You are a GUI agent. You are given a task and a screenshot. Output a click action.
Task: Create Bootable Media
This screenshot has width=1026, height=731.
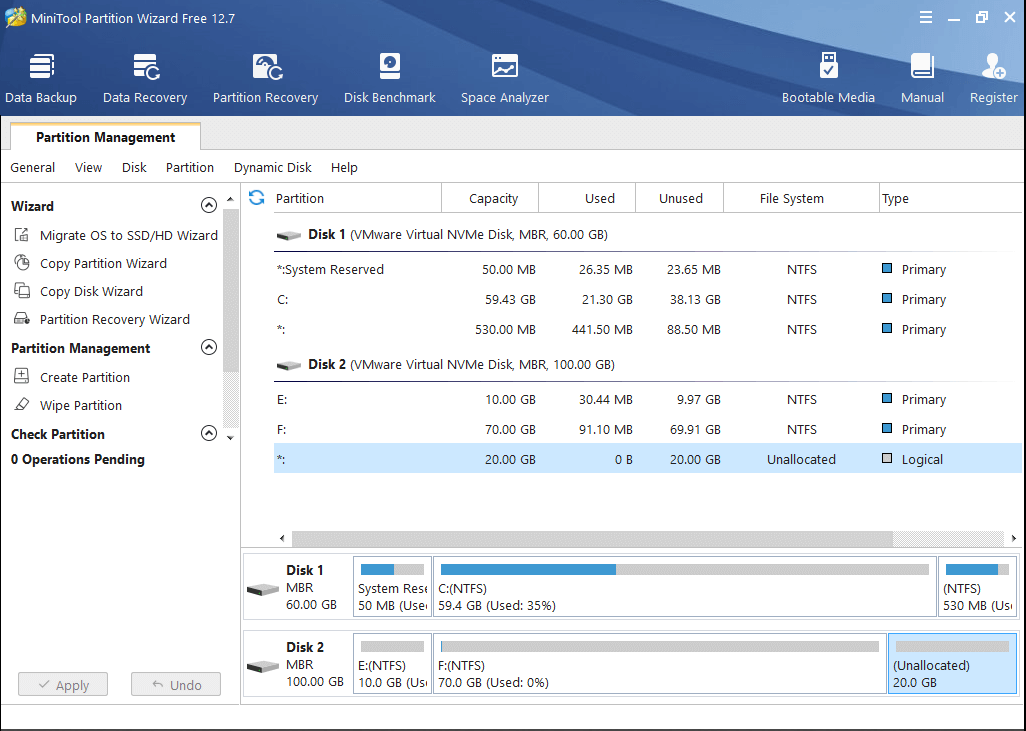[x=828, y=79]
